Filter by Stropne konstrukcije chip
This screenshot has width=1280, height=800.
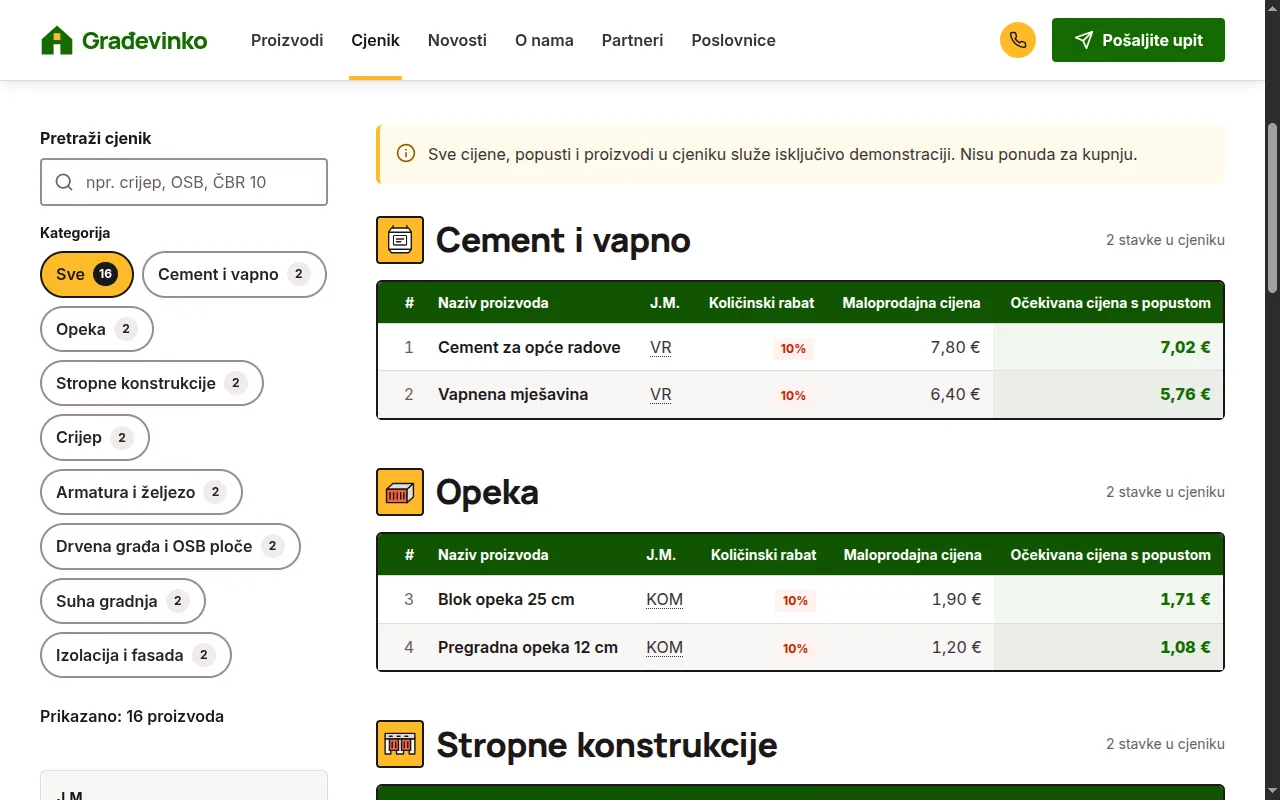tap(152, 383)
